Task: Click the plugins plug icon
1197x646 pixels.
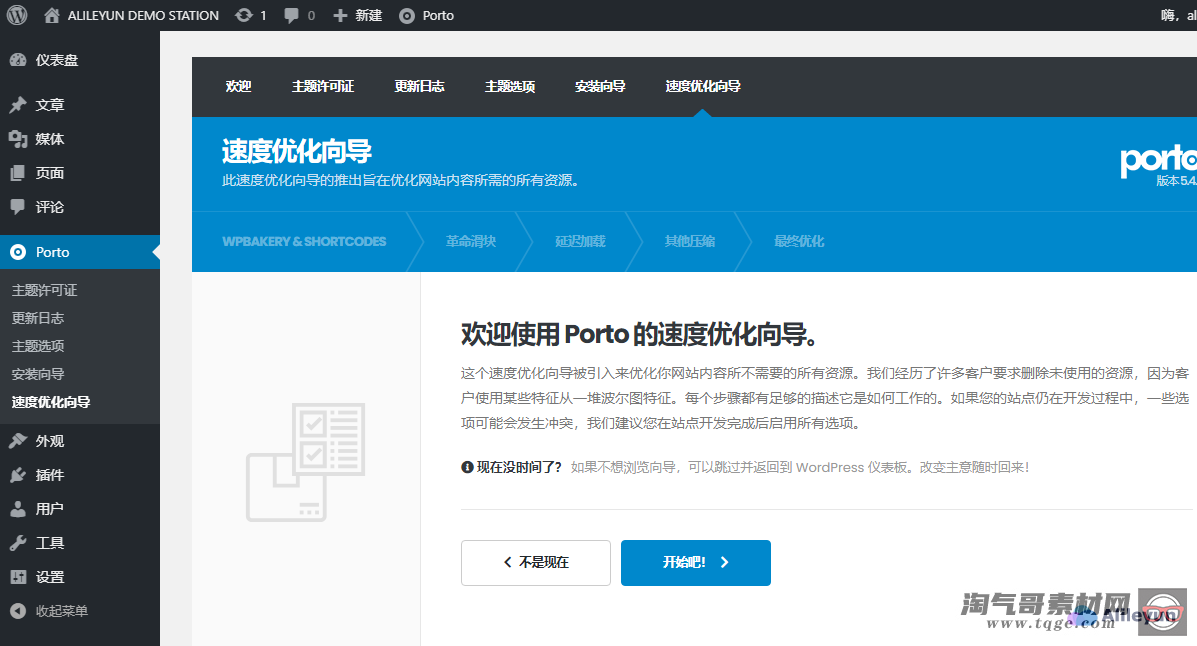Action: click(18, 475)
